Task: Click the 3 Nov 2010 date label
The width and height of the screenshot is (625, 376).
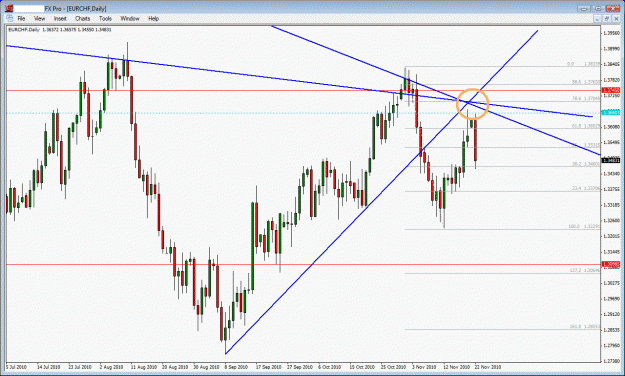Action: (x=424, y=367)
